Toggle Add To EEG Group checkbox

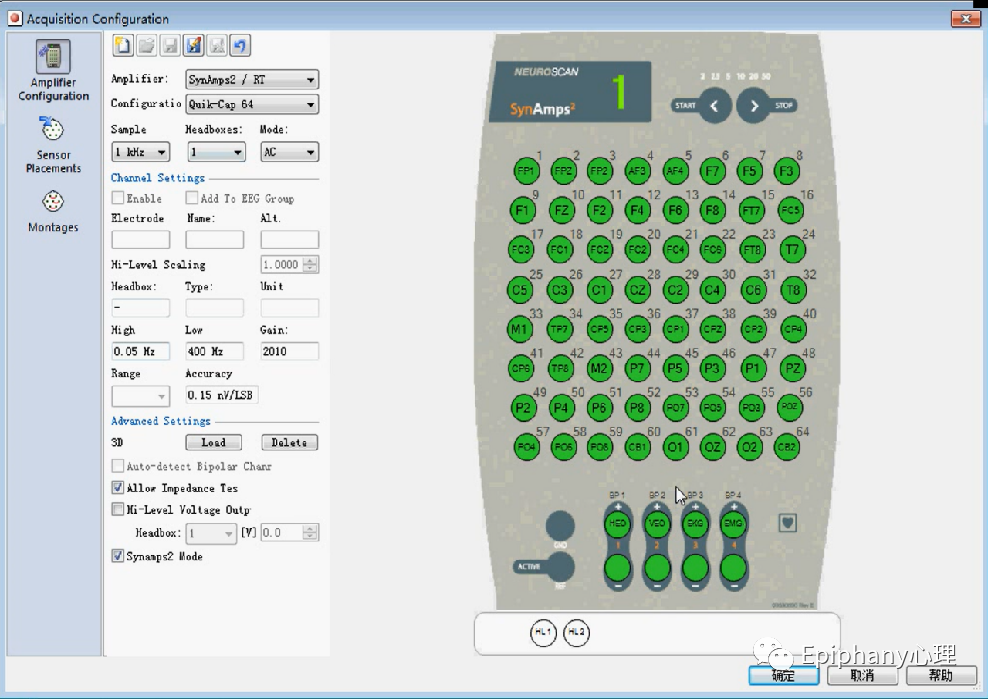[192, 198]
